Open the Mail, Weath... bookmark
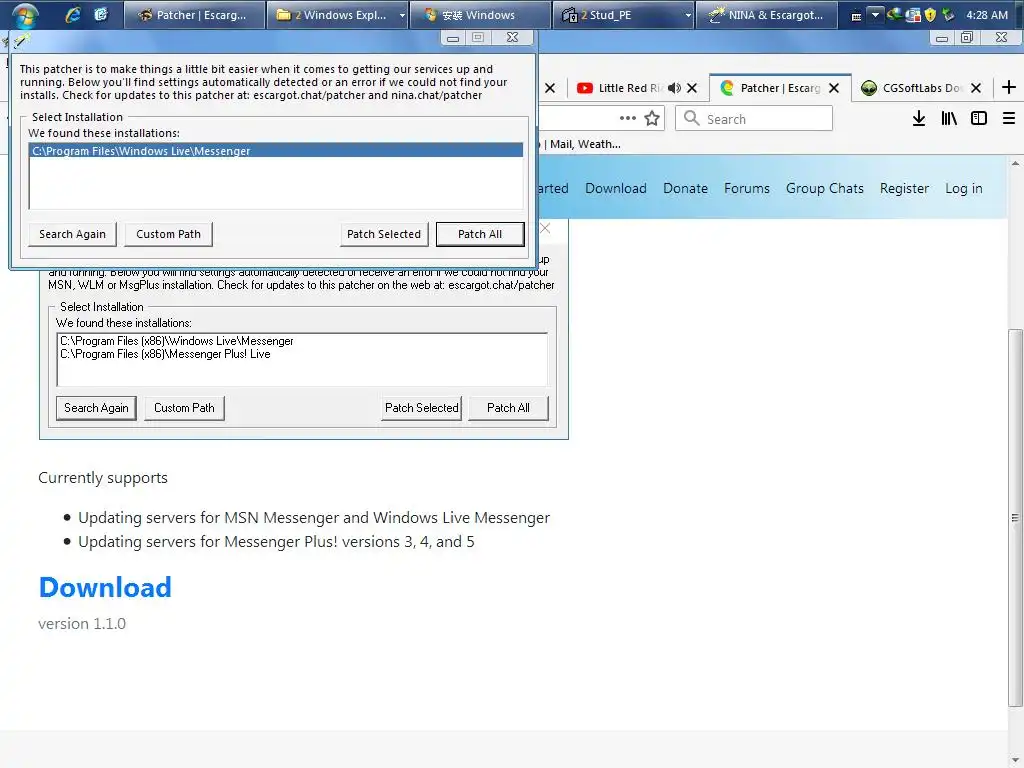 585,144
